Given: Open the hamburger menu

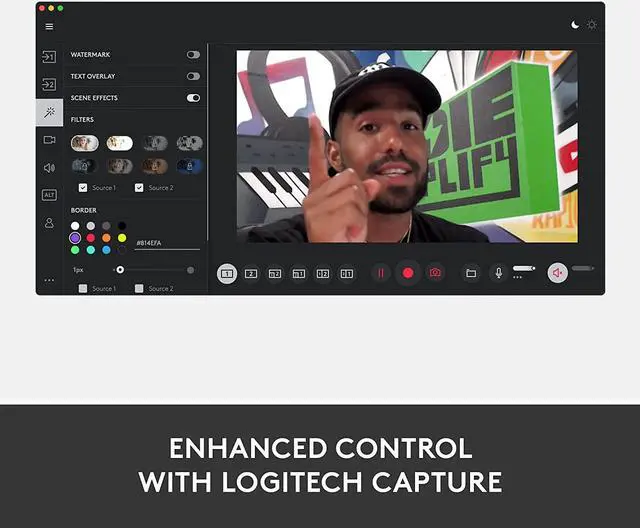Looking at the screenshot, I should pos(49,26).
